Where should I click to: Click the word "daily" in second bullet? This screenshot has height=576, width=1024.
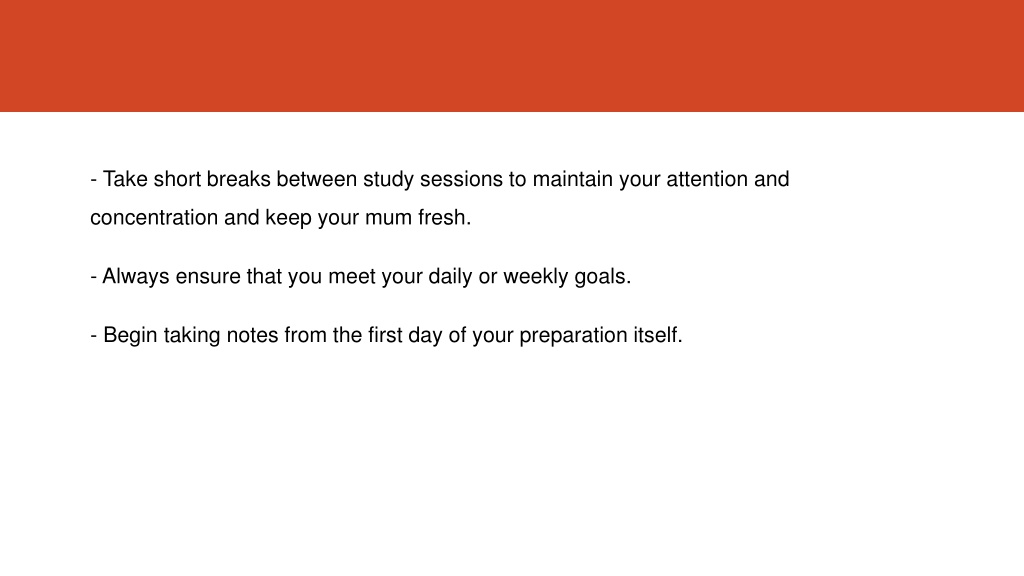[450, 276]
